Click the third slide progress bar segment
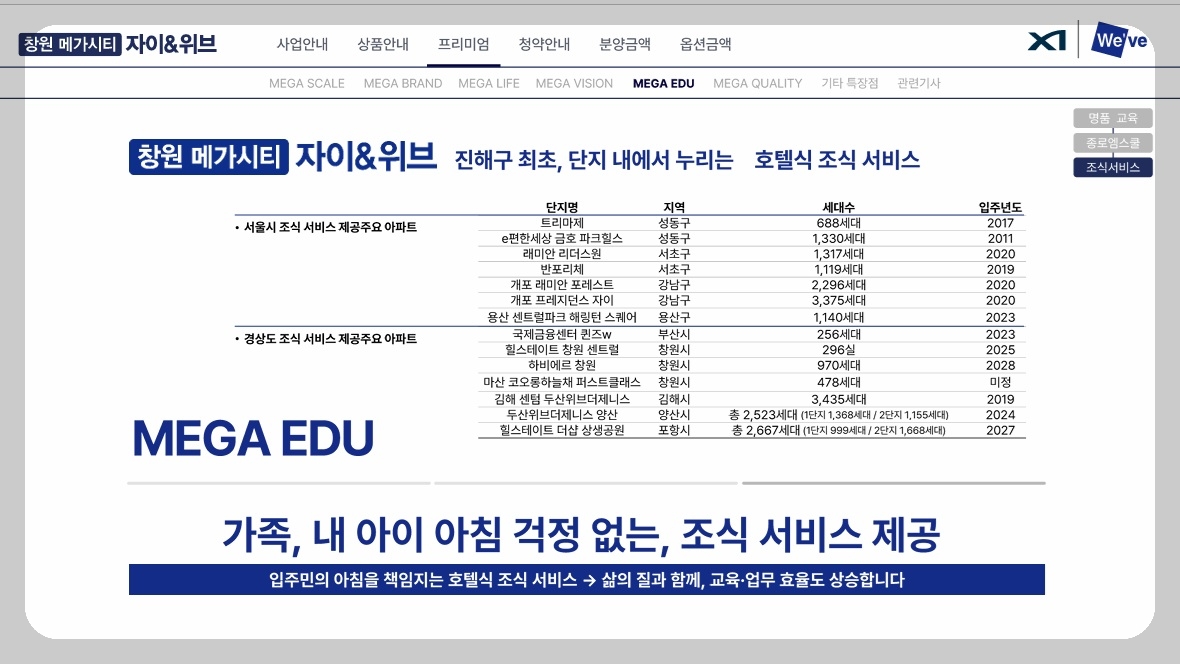 coord(894,483)
